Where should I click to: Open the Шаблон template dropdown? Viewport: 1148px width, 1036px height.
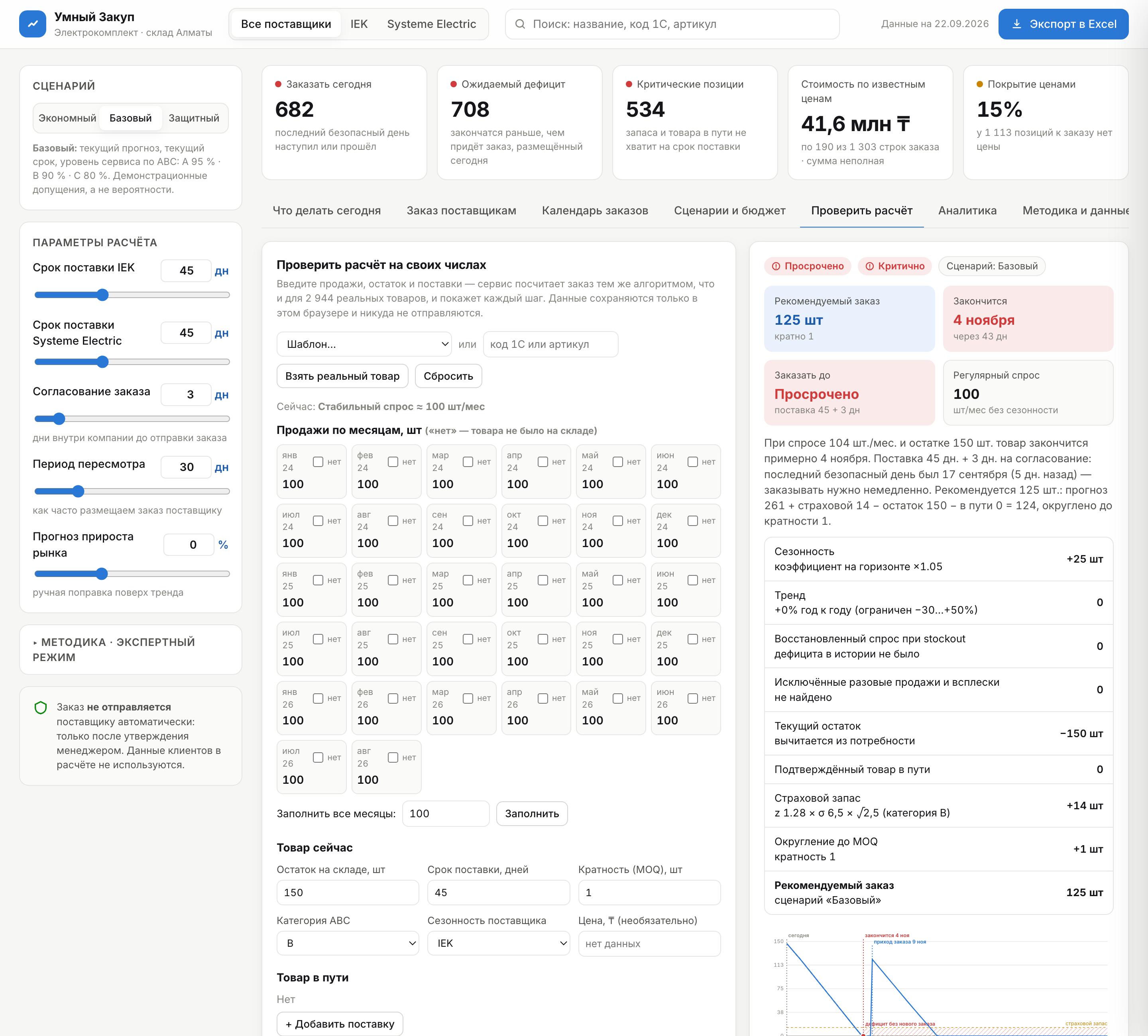pyautogui.click(x=364, y=344)
